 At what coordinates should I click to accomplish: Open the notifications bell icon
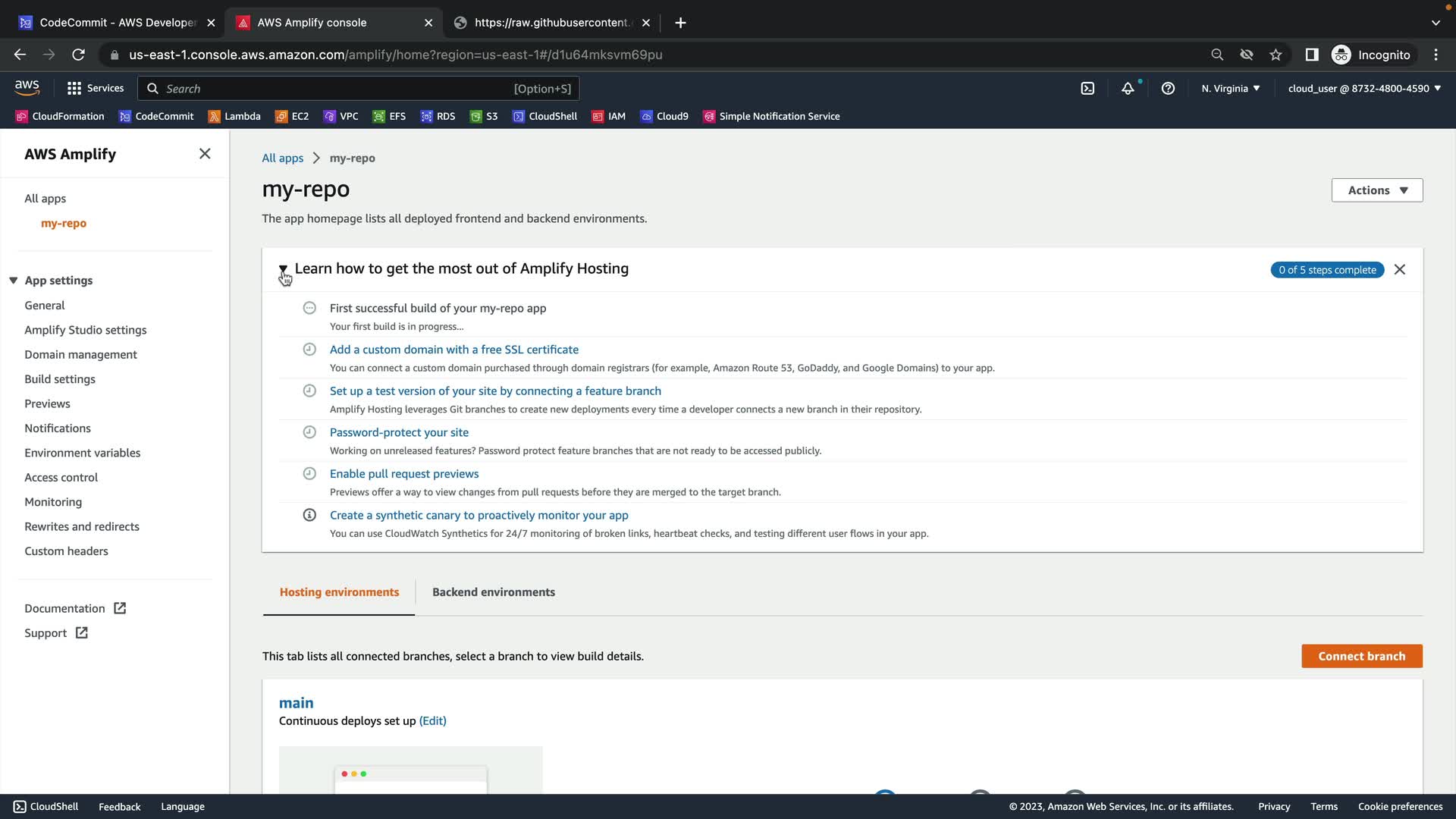point(1128,89)
